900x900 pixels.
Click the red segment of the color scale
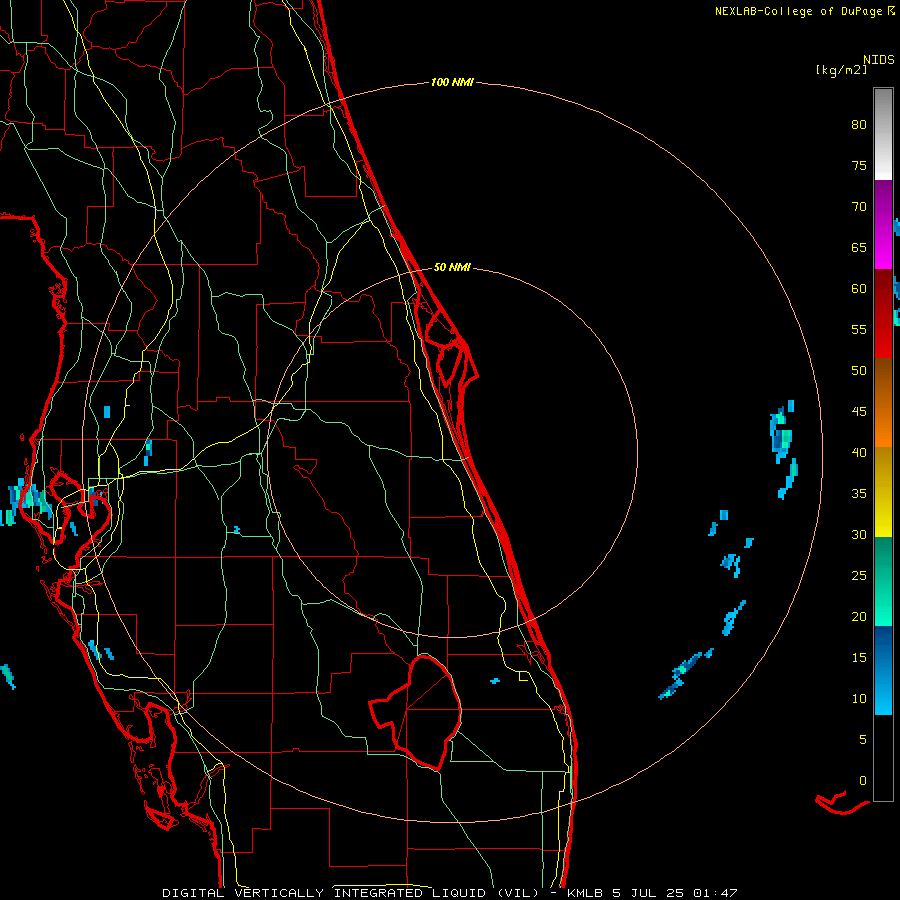(x=883, y=313)
